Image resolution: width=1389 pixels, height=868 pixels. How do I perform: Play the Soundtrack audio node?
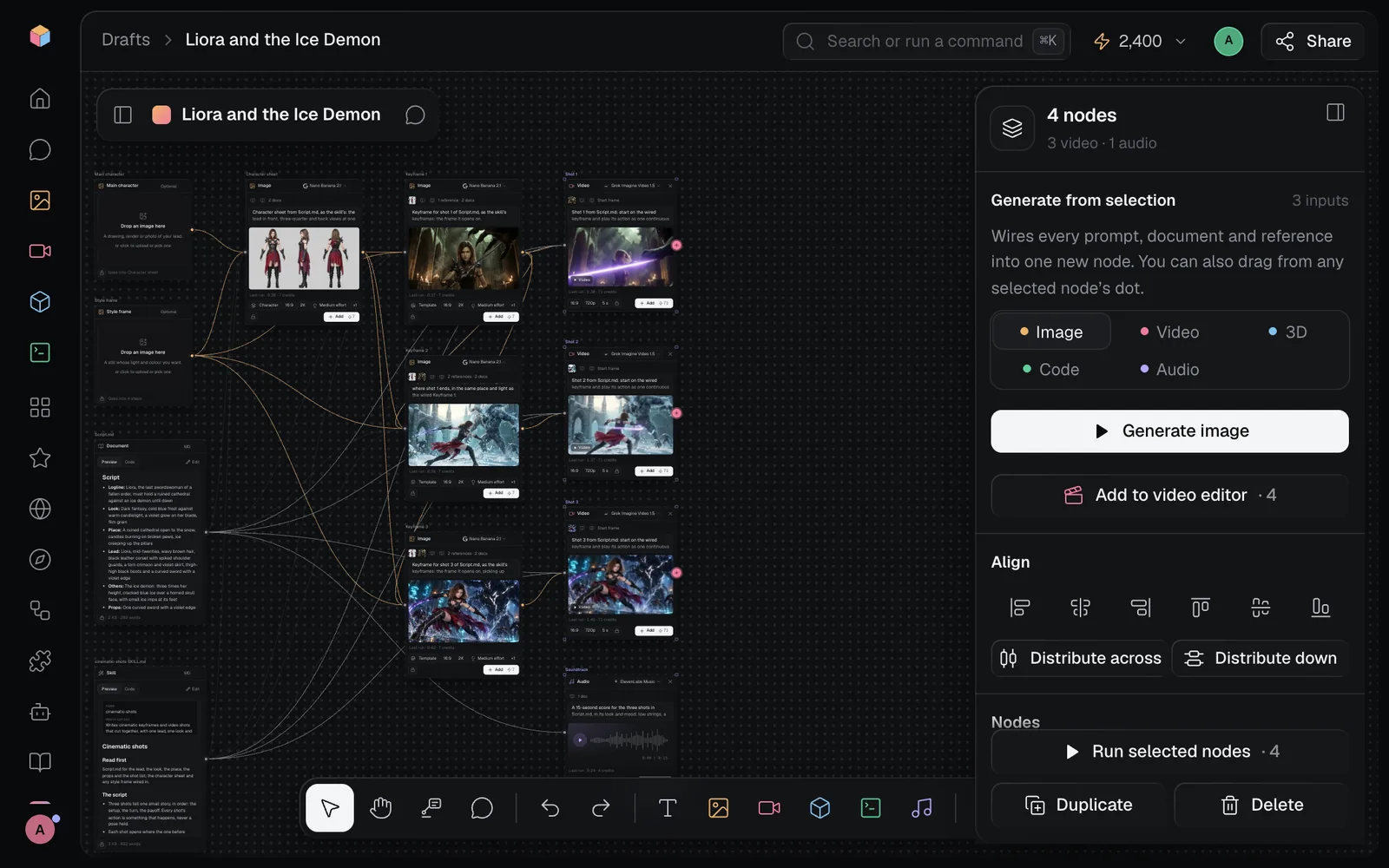(x=580, y=740)
